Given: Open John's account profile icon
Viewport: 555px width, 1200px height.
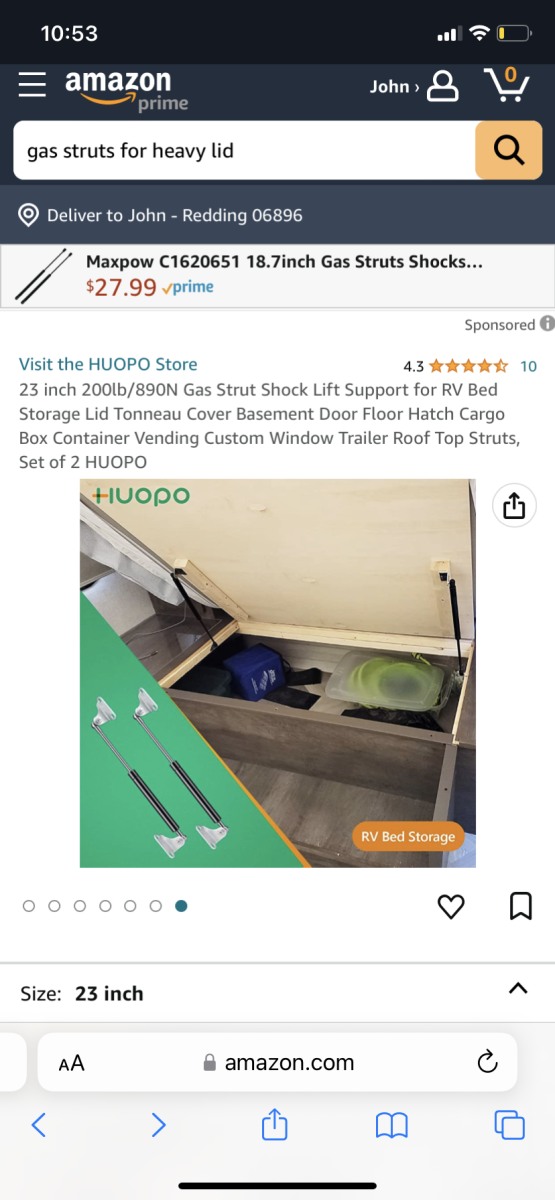Looking at the screenshot, I should [442, 86].
